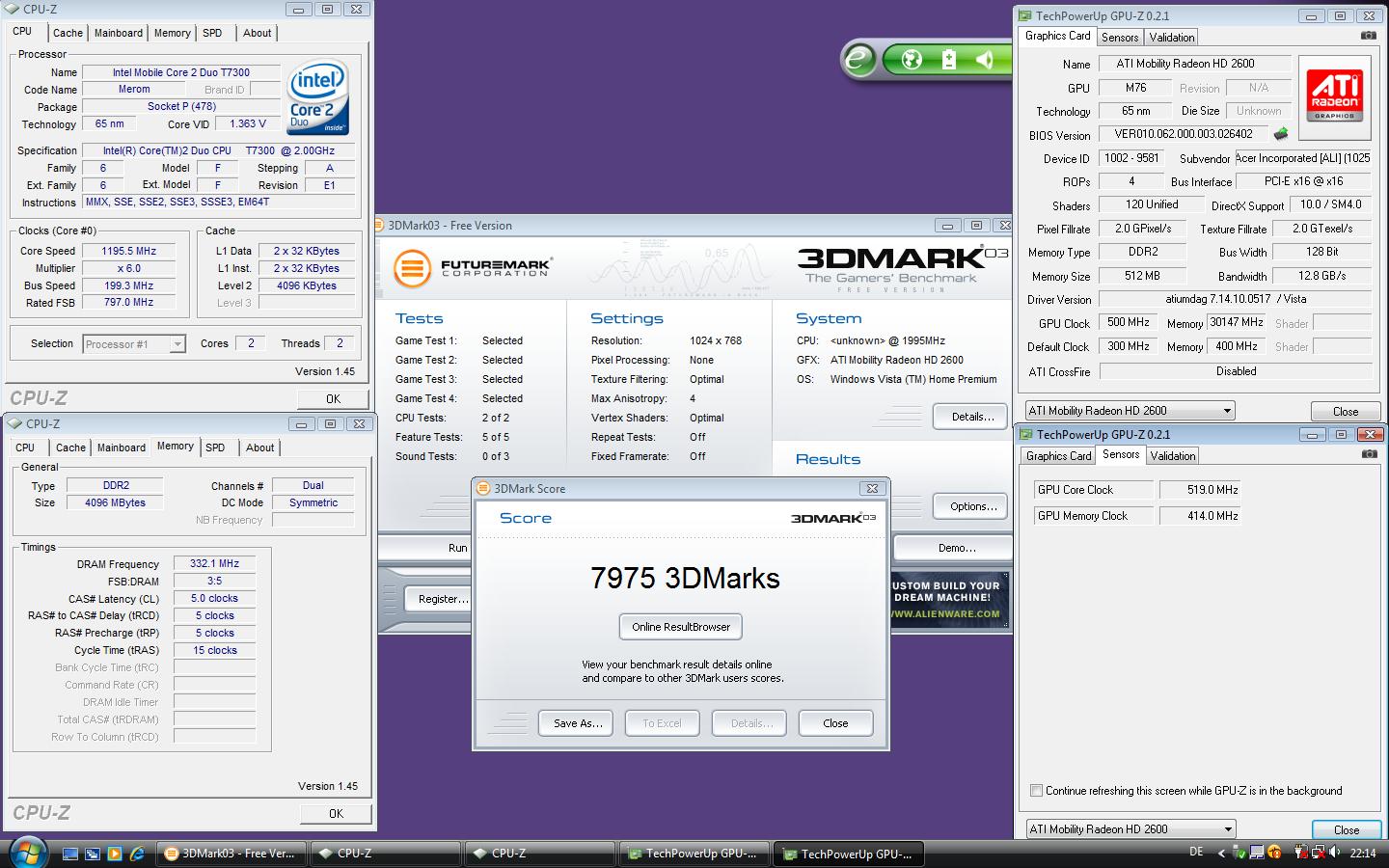This screenshot has height=868, width=1389.
Task: Open the Sensors tab in upper GPU-Z window
Action: pyautogui.click(x=1120, y=38)
